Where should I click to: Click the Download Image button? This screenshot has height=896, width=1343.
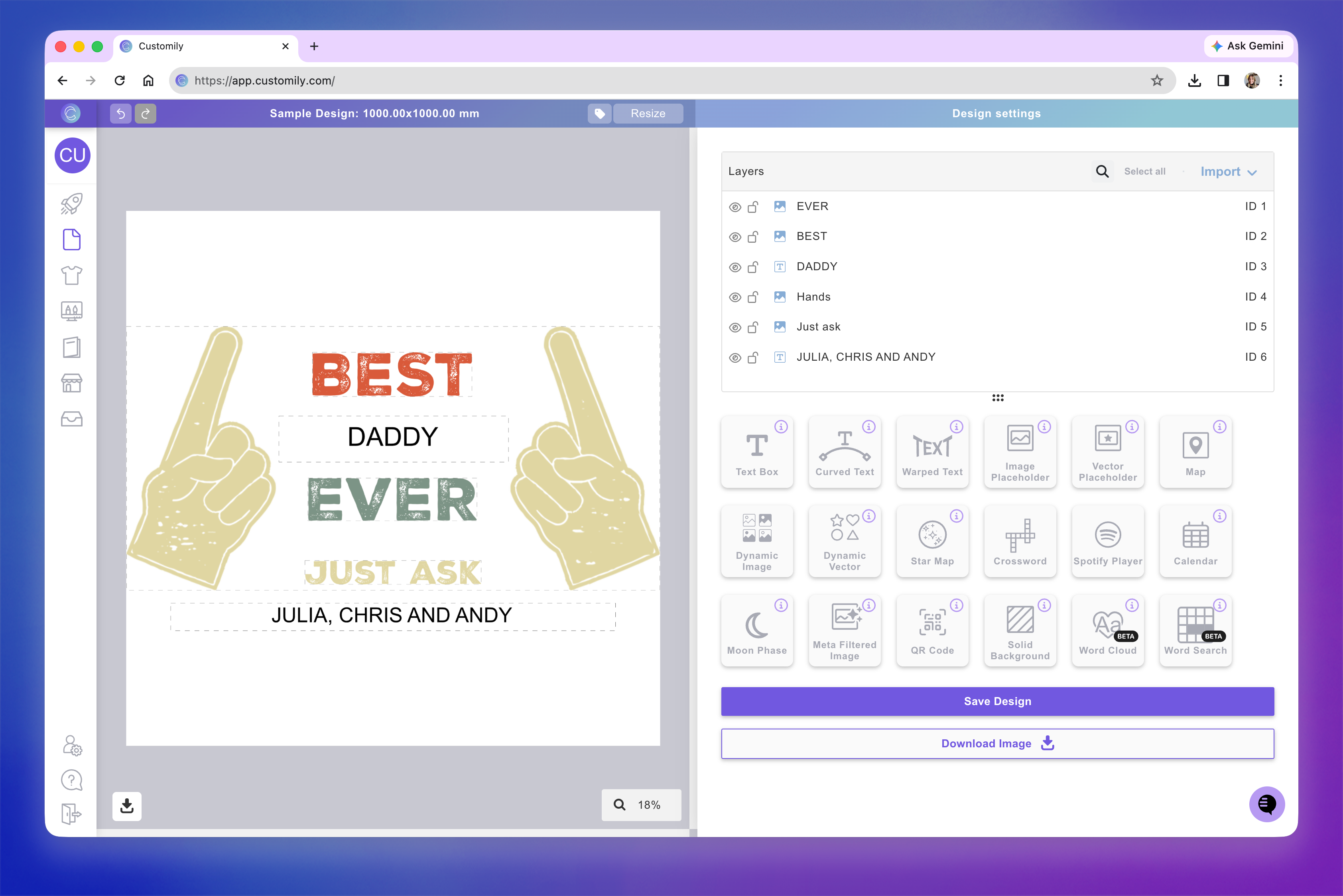click(997, 743)
